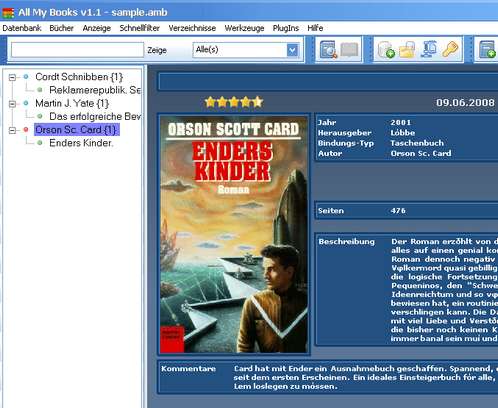Click the yellow key password icon
498x408 pixels.
click(x=450, y=49)
